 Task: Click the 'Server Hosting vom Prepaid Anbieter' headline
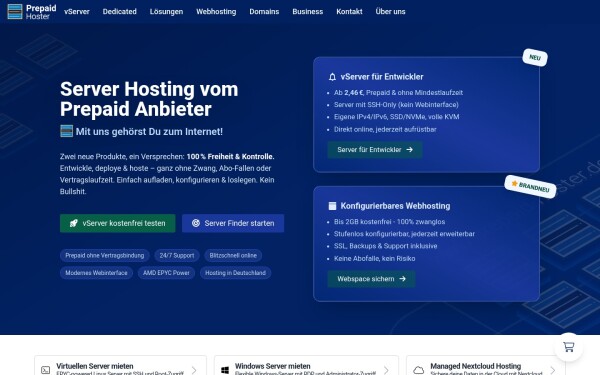149,99
